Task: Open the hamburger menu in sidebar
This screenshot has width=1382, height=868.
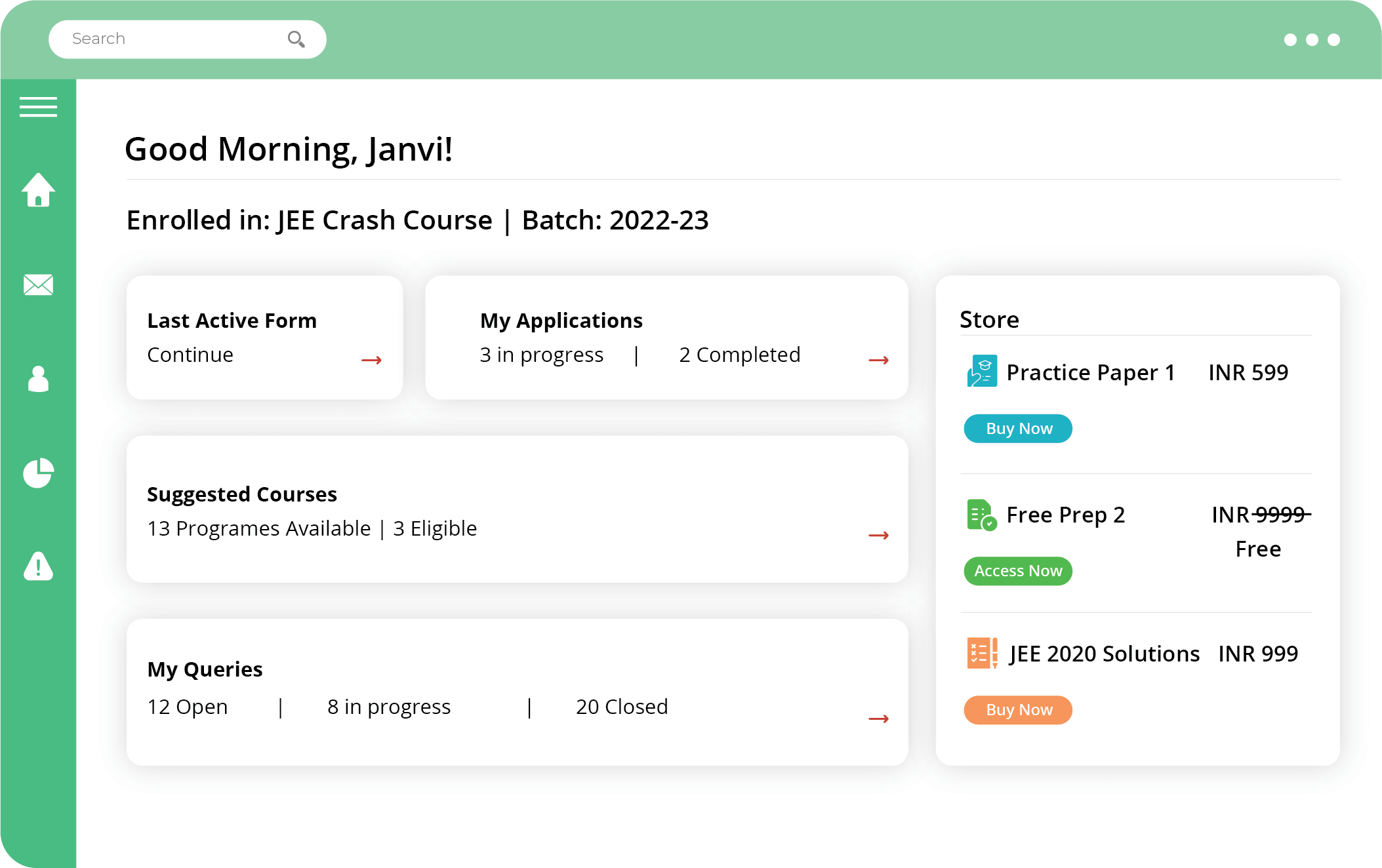Action: (x=38, y=107)
